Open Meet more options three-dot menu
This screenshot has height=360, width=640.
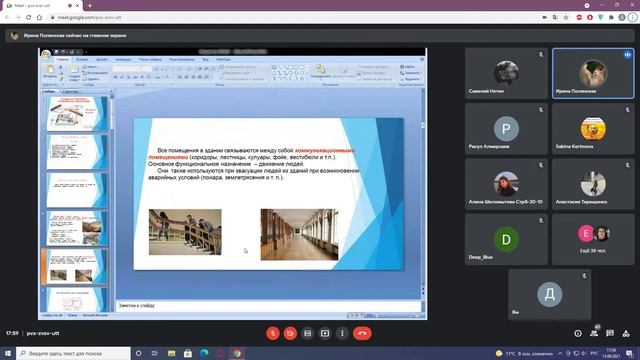pyautogui.click(x=342, y=333)
